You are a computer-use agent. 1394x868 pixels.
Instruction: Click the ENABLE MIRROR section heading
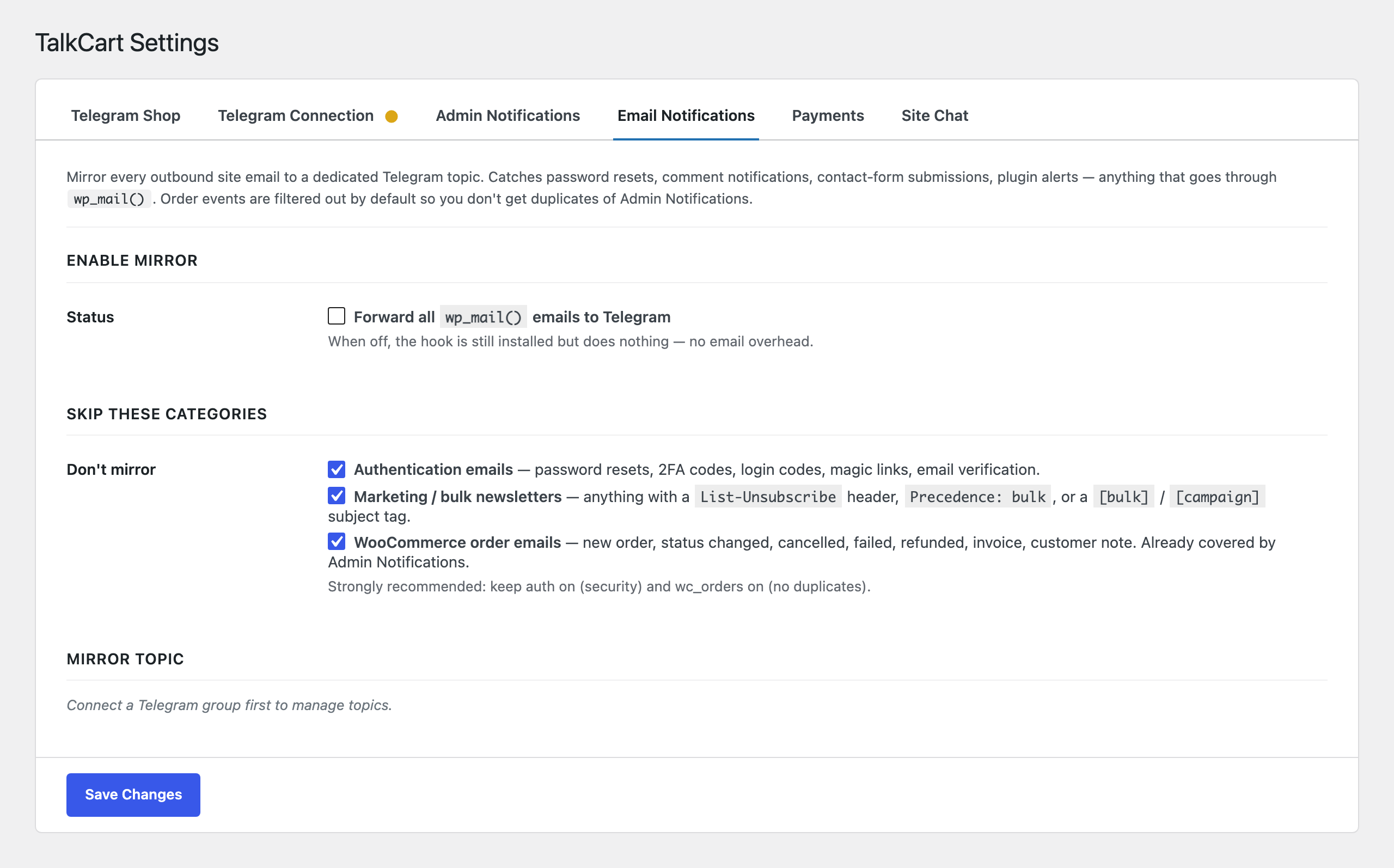point(132,261)
